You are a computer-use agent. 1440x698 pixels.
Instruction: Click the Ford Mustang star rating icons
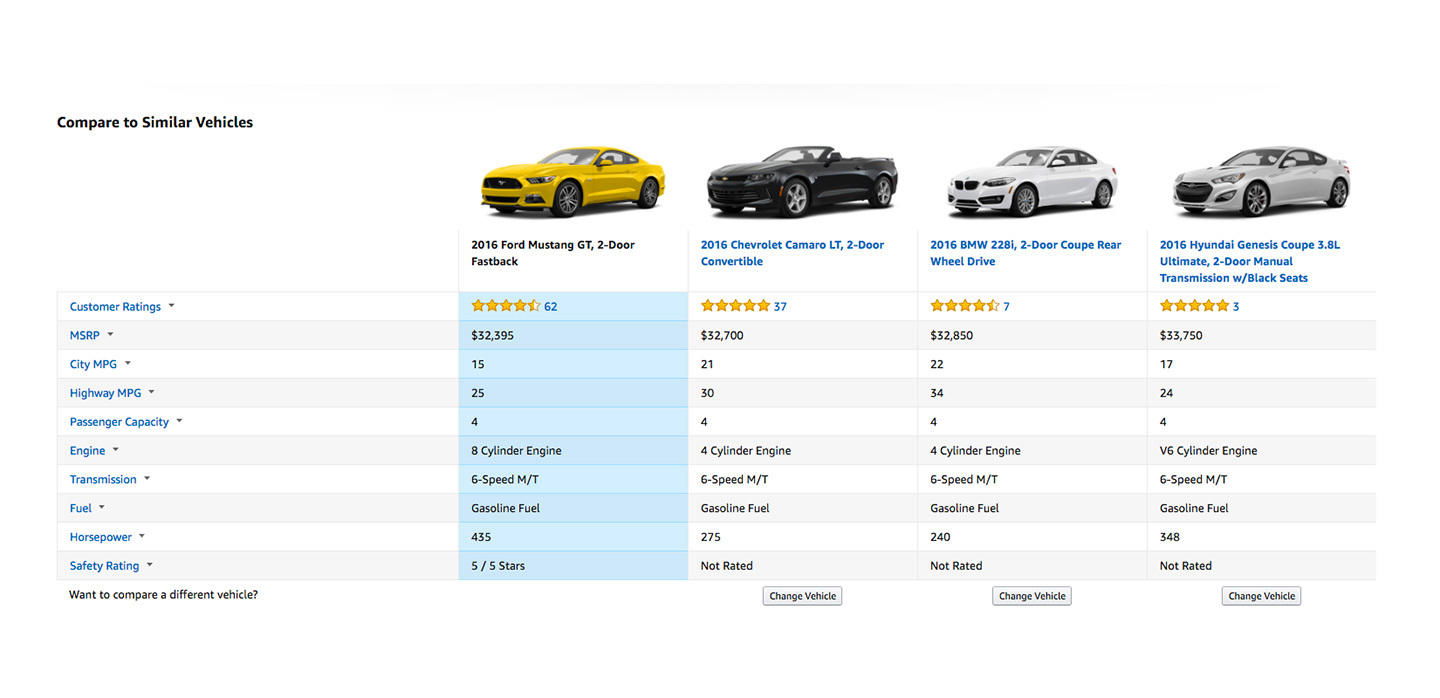pyautogui.click(x=506, y=306)
